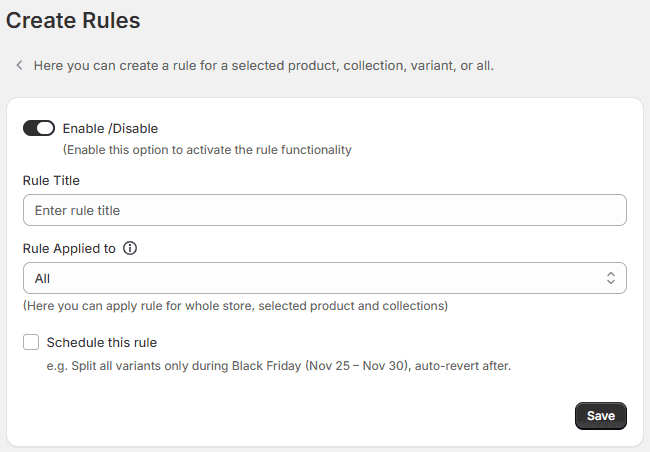This screenshot has height=452, width=650.
Task: Click the Black Friday example helper text
Action: [279, 366]
